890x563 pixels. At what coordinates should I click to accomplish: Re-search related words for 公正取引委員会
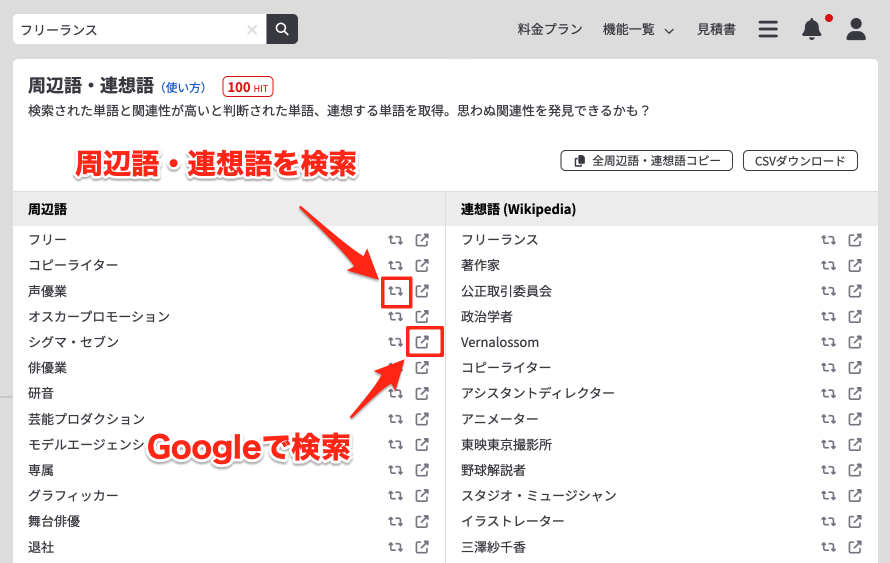(828, 291)
